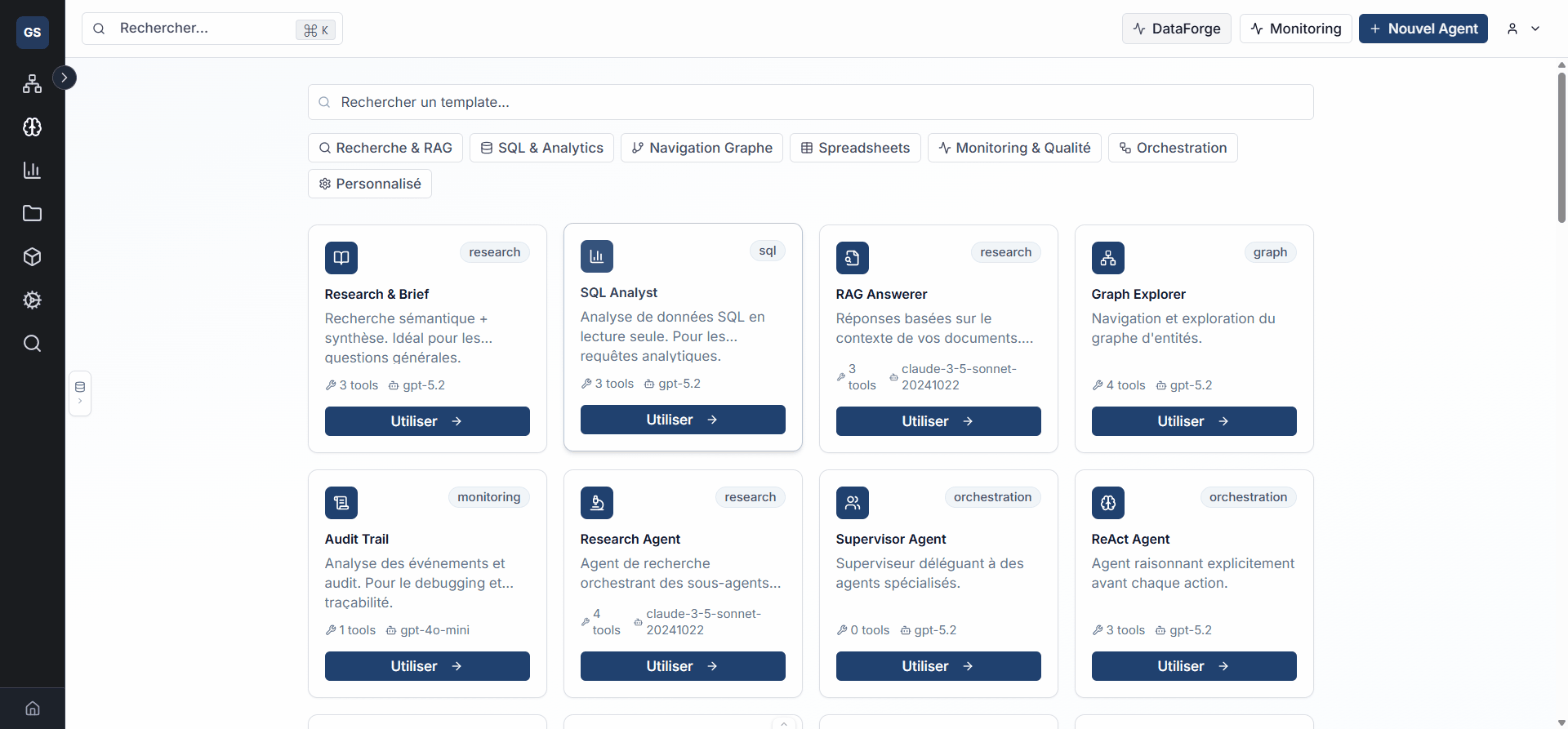1568x729 pixels.
Task: Click the Nouvel Agent button
Action: coord(1423,29)
